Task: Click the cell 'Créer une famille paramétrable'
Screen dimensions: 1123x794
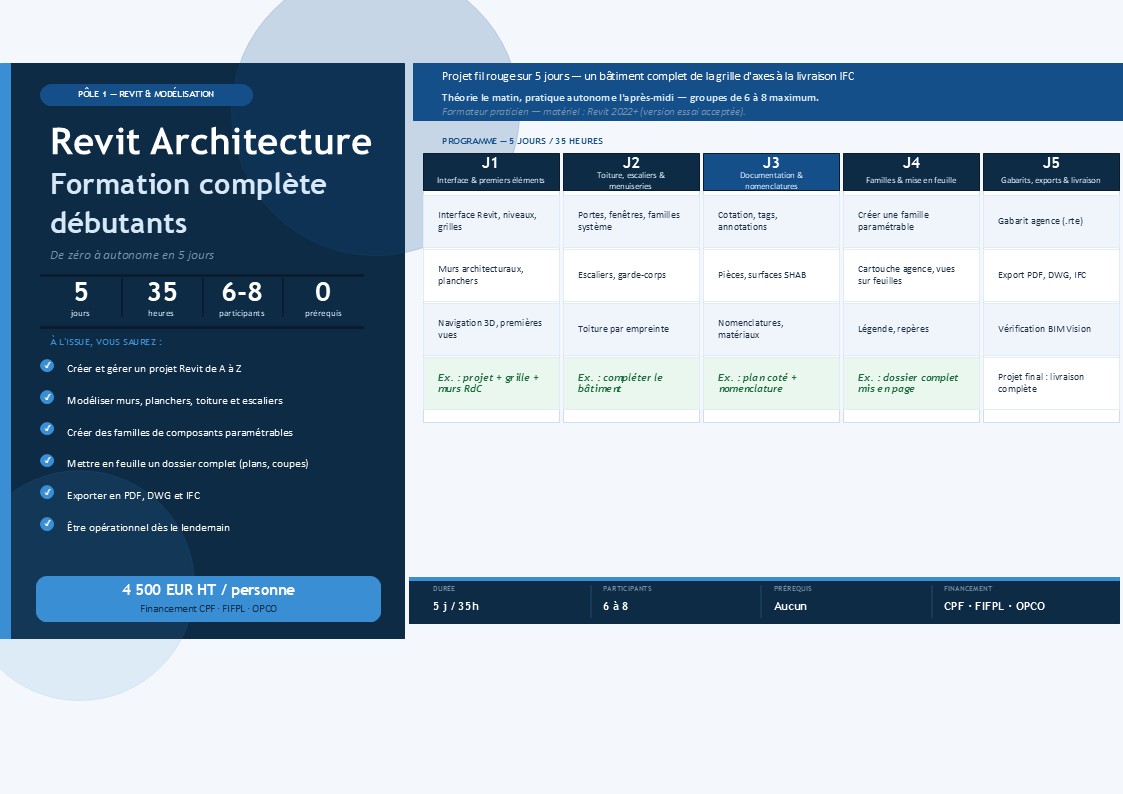Action: tap(911, 221)
